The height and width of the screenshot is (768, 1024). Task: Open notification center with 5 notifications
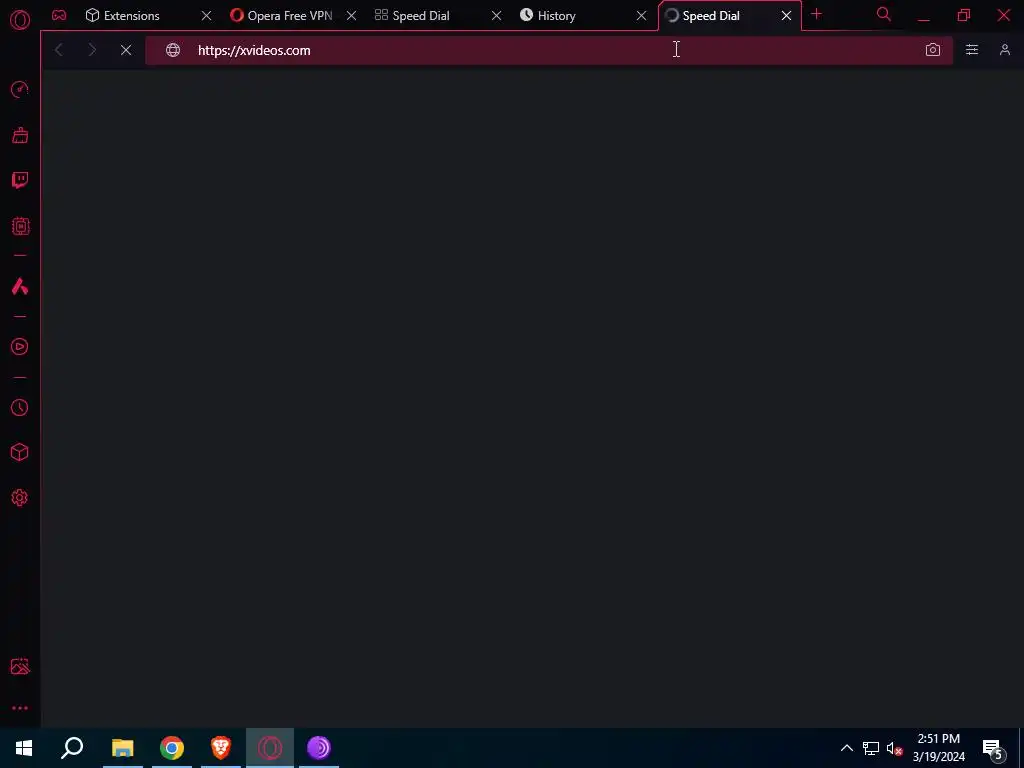992,748
